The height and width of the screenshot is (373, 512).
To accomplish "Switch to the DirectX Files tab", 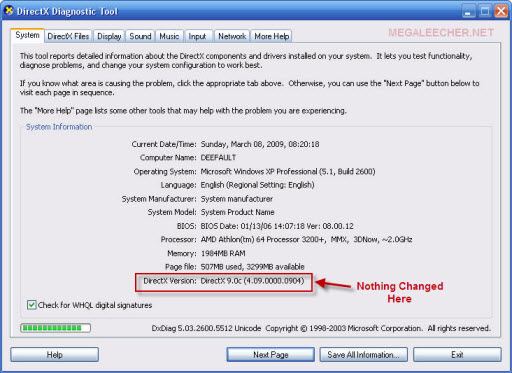I will 68,36.
